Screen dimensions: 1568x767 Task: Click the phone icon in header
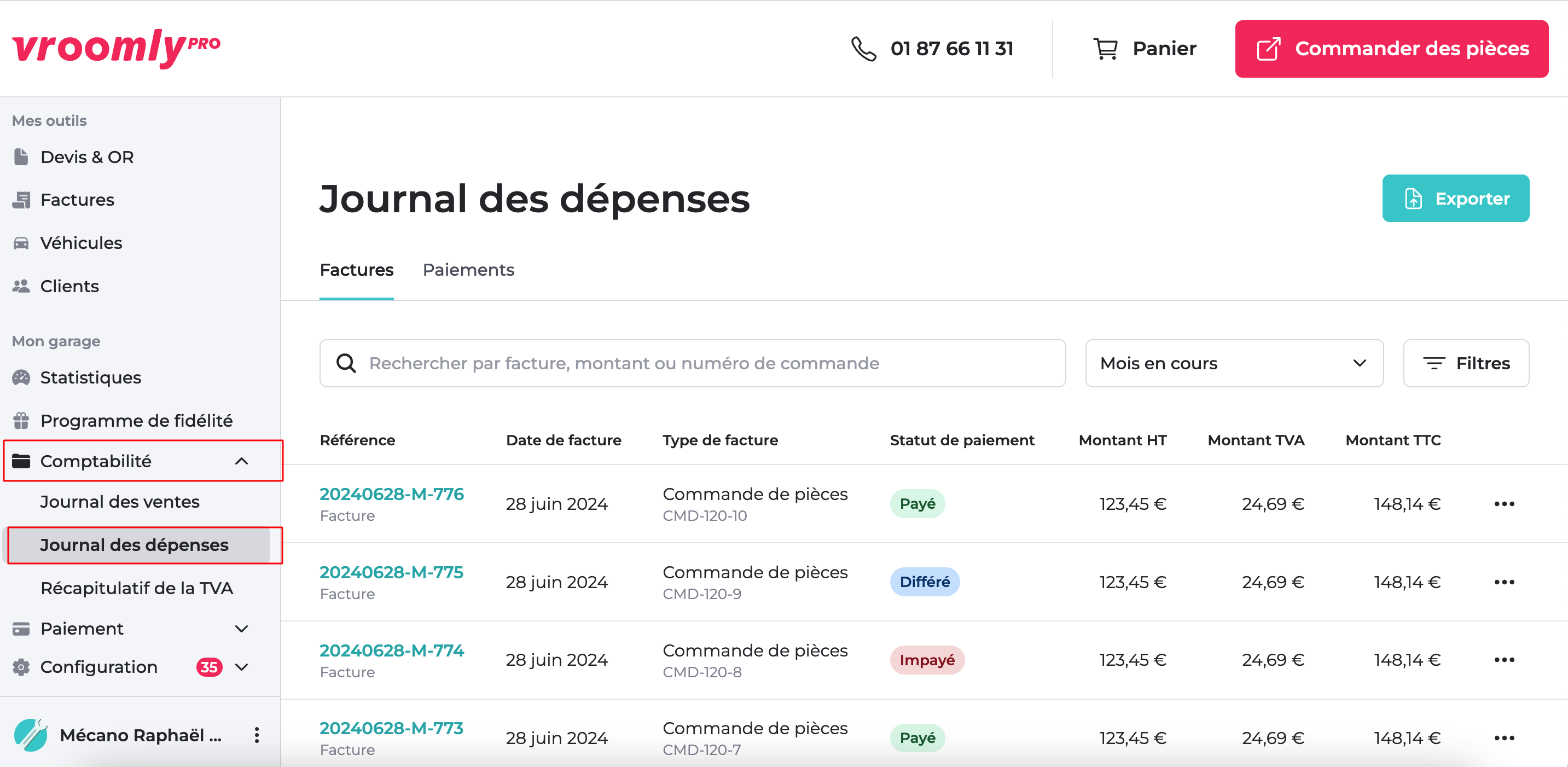click(x=863, y=49)
